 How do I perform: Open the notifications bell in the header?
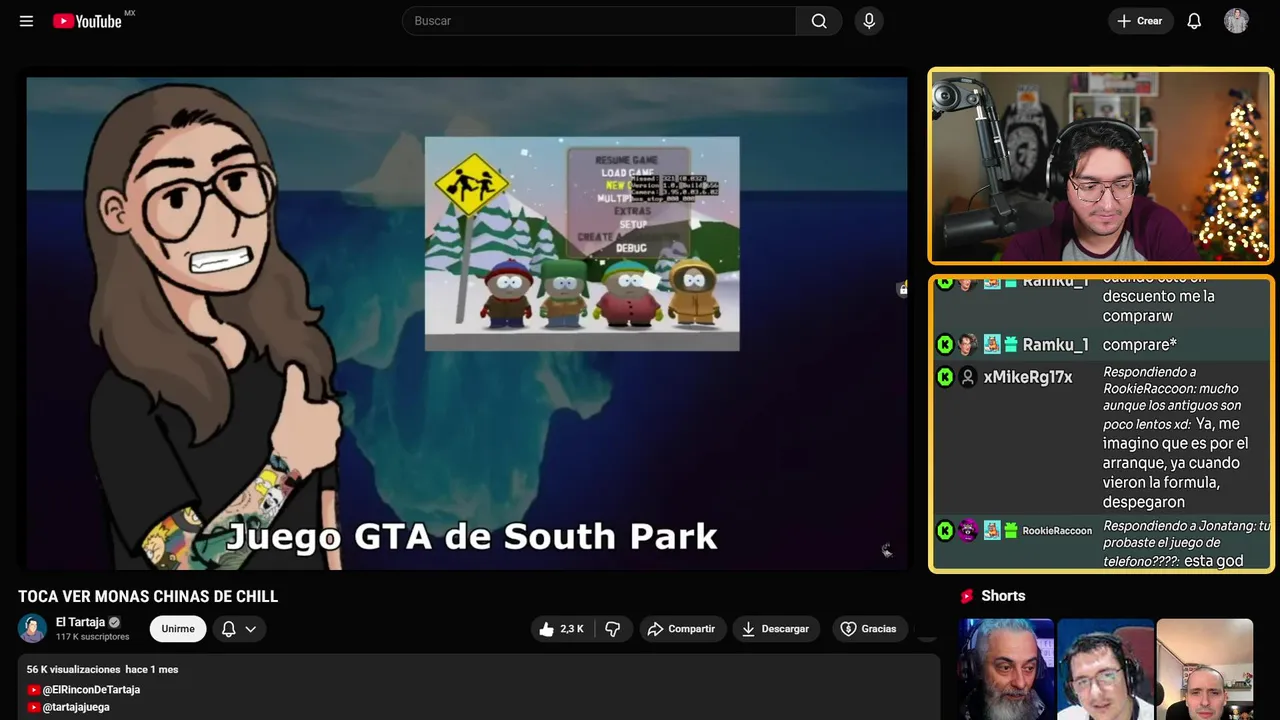(x=1194, y=21)
